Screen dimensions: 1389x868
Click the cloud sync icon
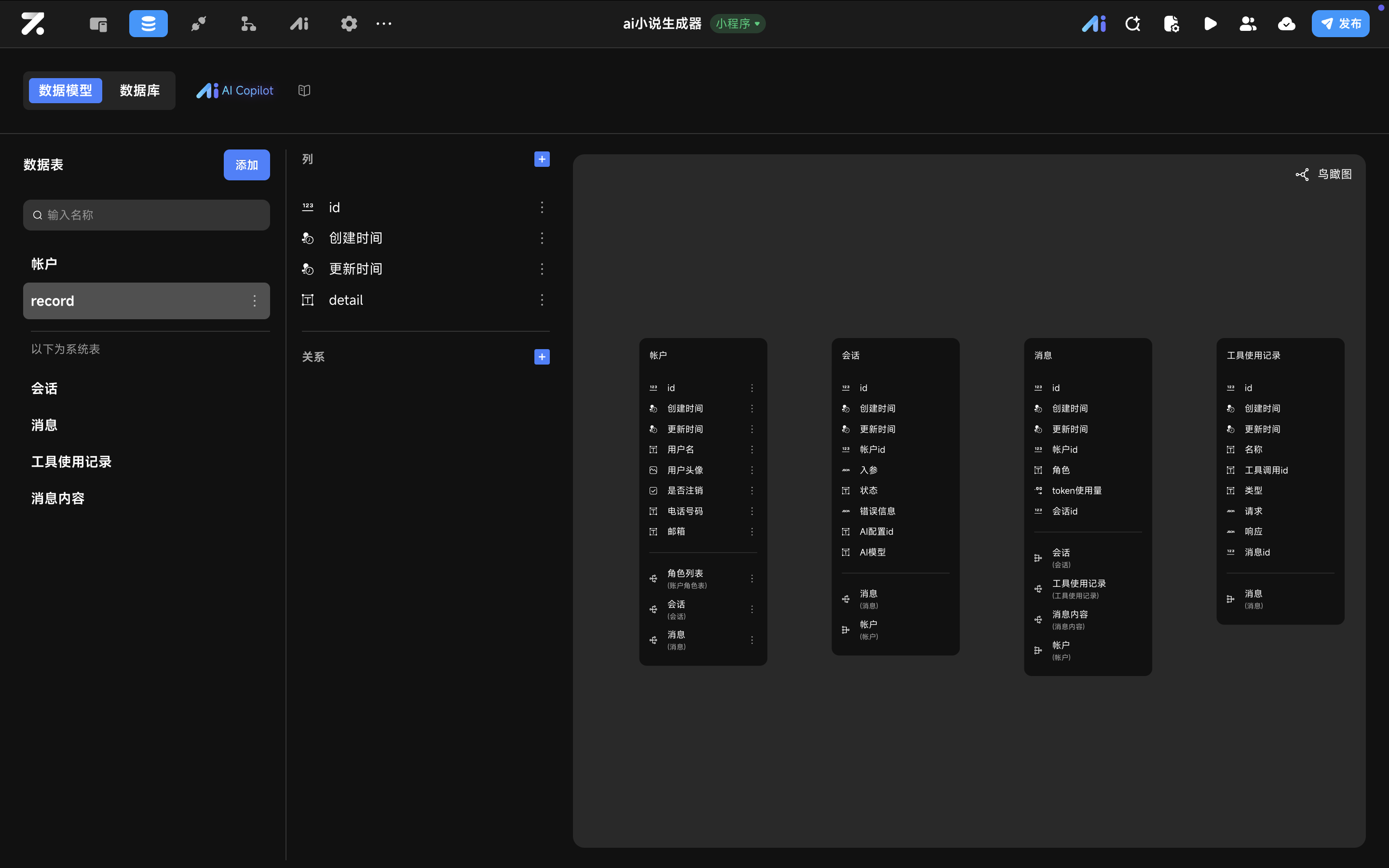[1286, 24]
